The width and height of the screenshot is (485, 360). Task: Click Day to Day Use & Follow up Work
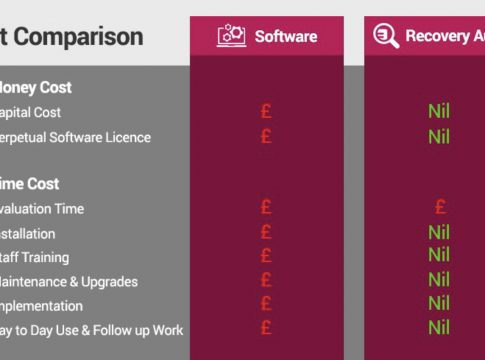coord(92,330)
